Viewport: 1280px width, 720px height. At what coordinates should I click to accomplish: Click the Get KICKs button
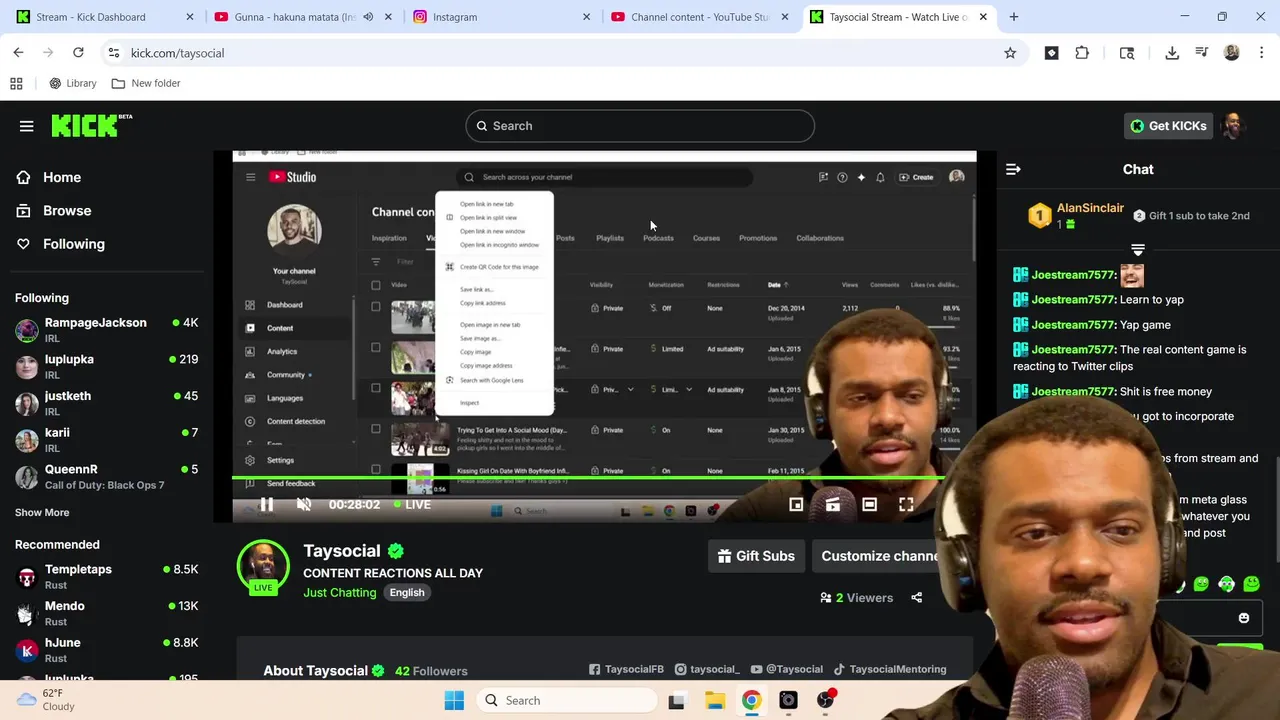1168,126
